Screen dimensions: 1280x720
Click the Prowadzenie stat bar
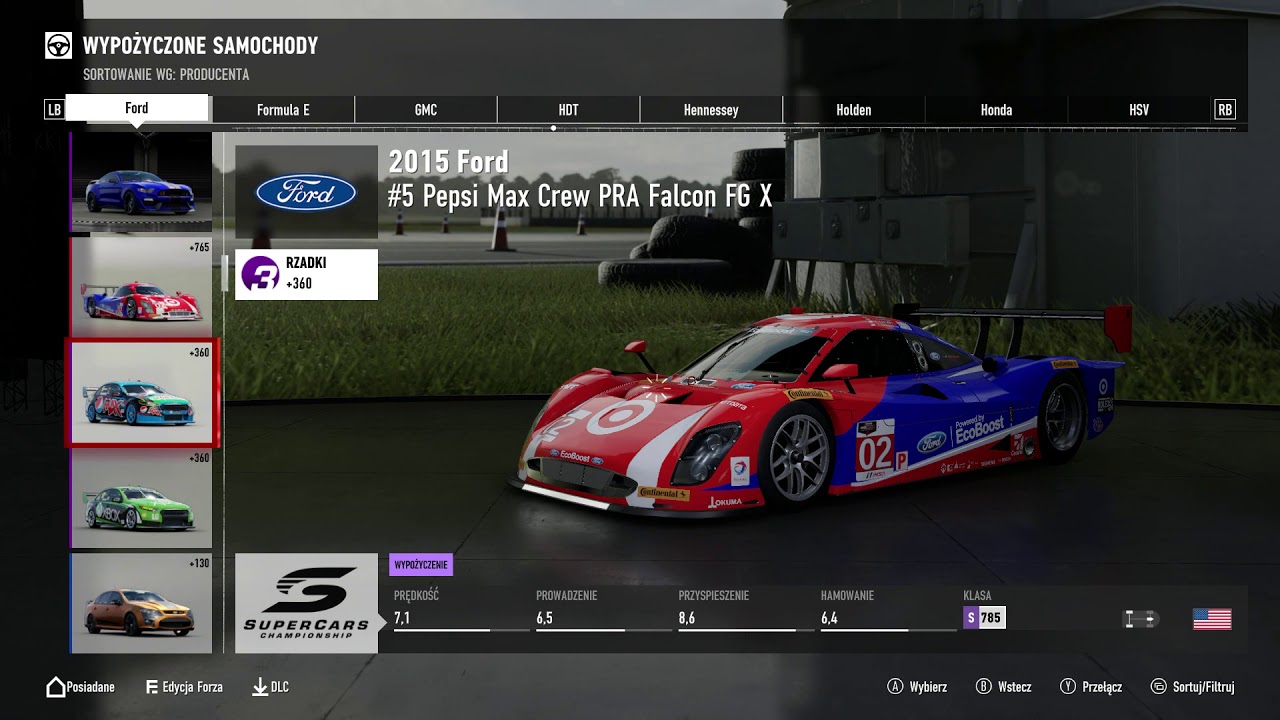(604, 630)
